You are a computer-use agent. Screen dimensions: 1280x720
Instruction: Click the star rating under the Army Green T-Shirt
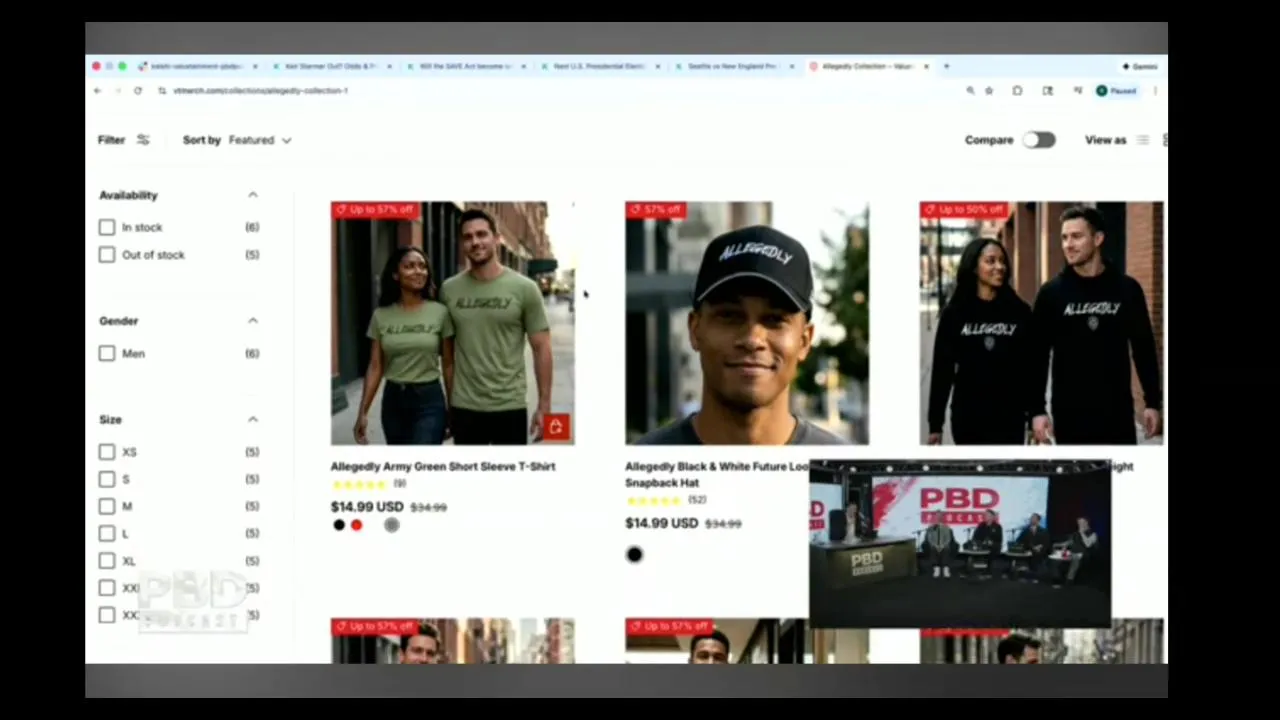[359, 484]
